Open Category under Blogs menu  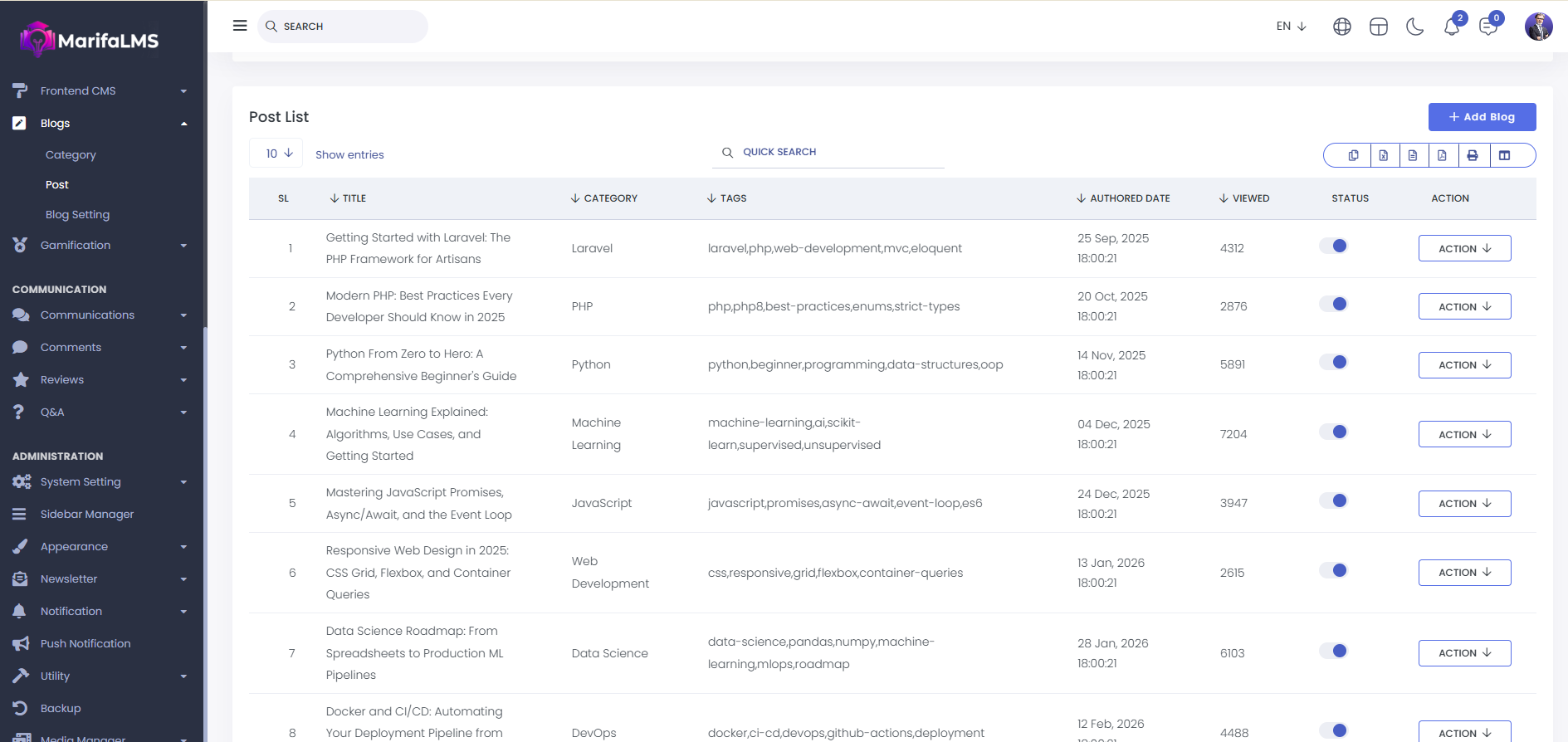click(x=71, y=155)
